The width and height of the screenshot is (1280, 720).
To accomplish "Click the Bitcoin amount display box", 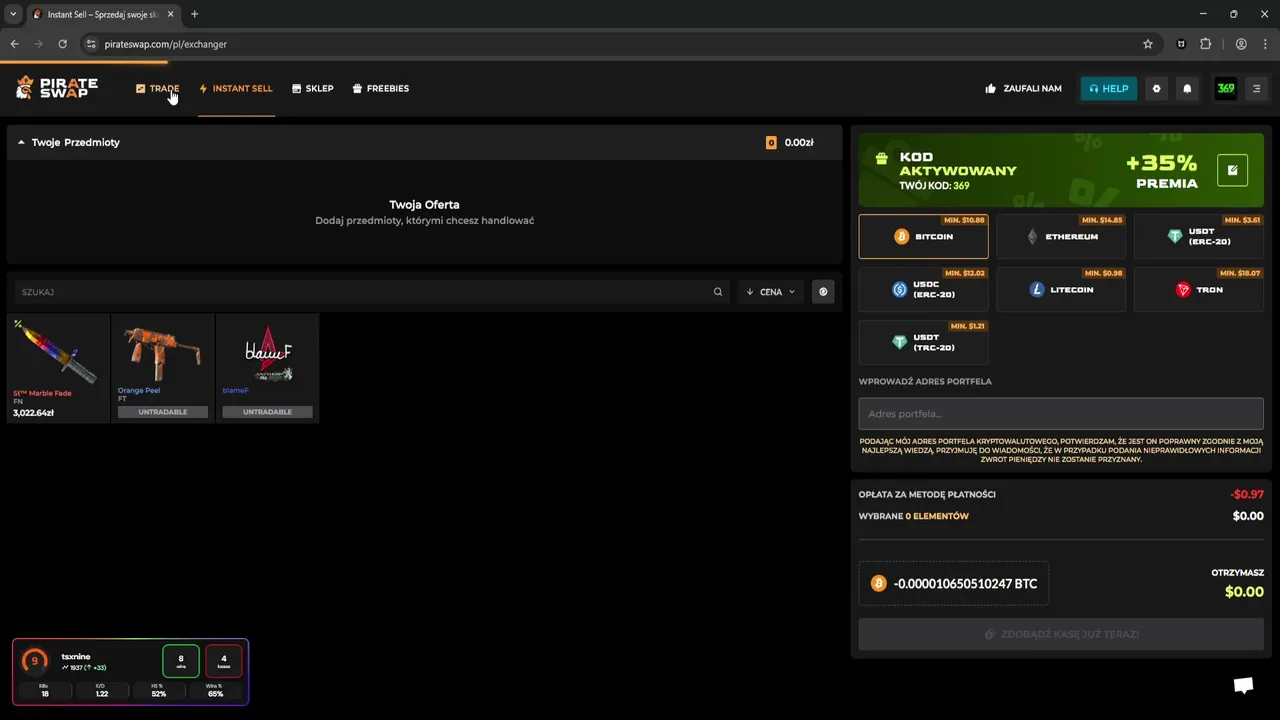I will tap(954, 583).
